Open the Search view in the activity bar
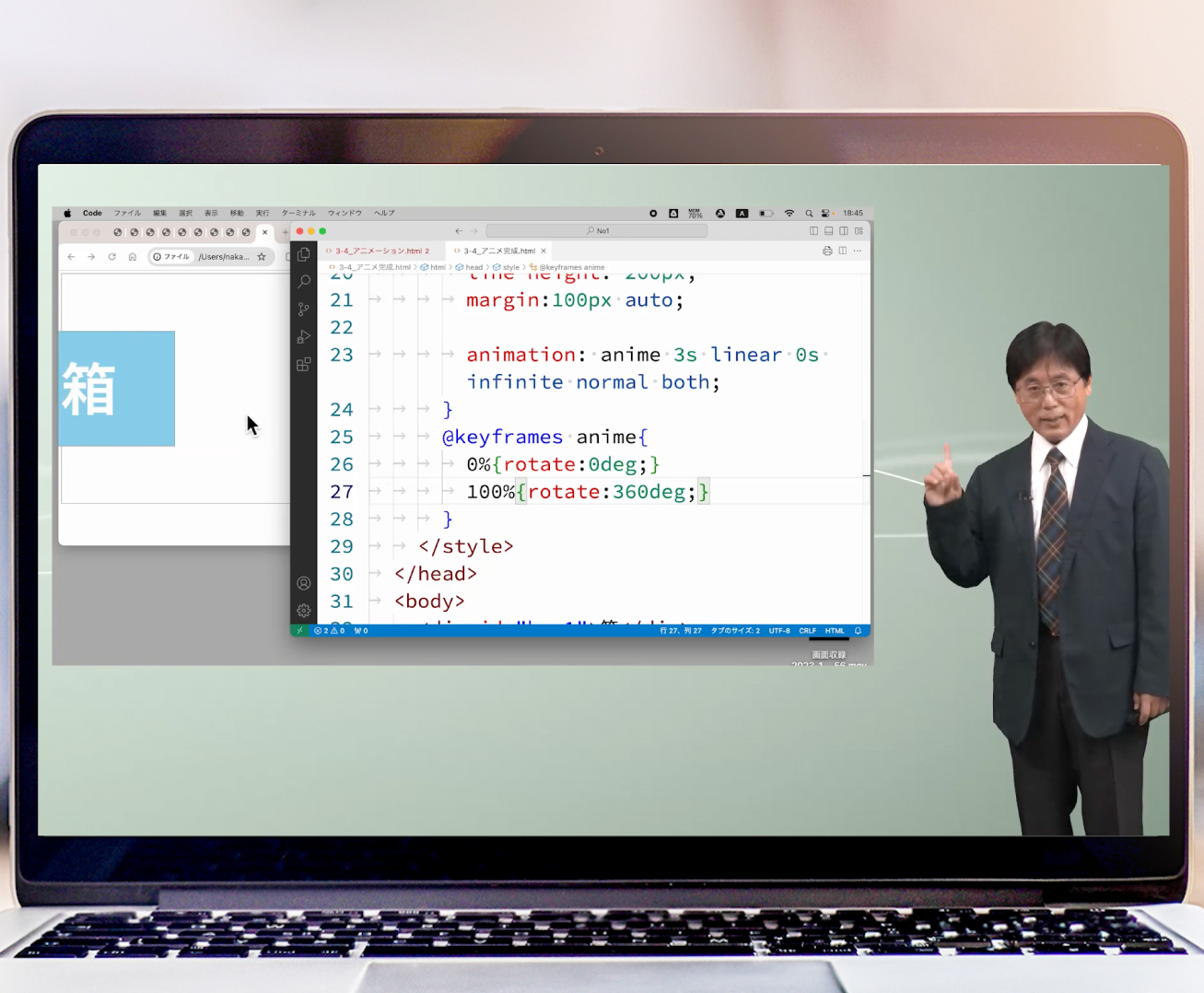 click(304, 282)
